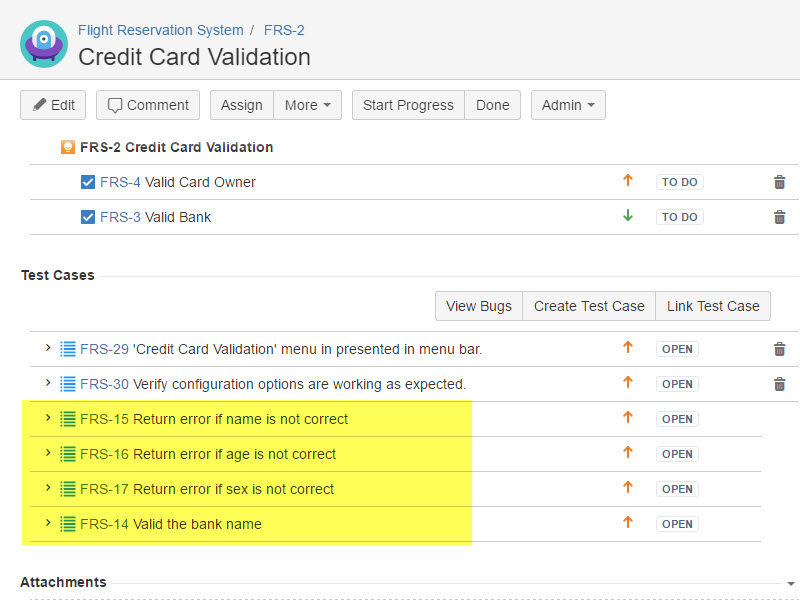Open the More dropdown menu

(308, 105)
